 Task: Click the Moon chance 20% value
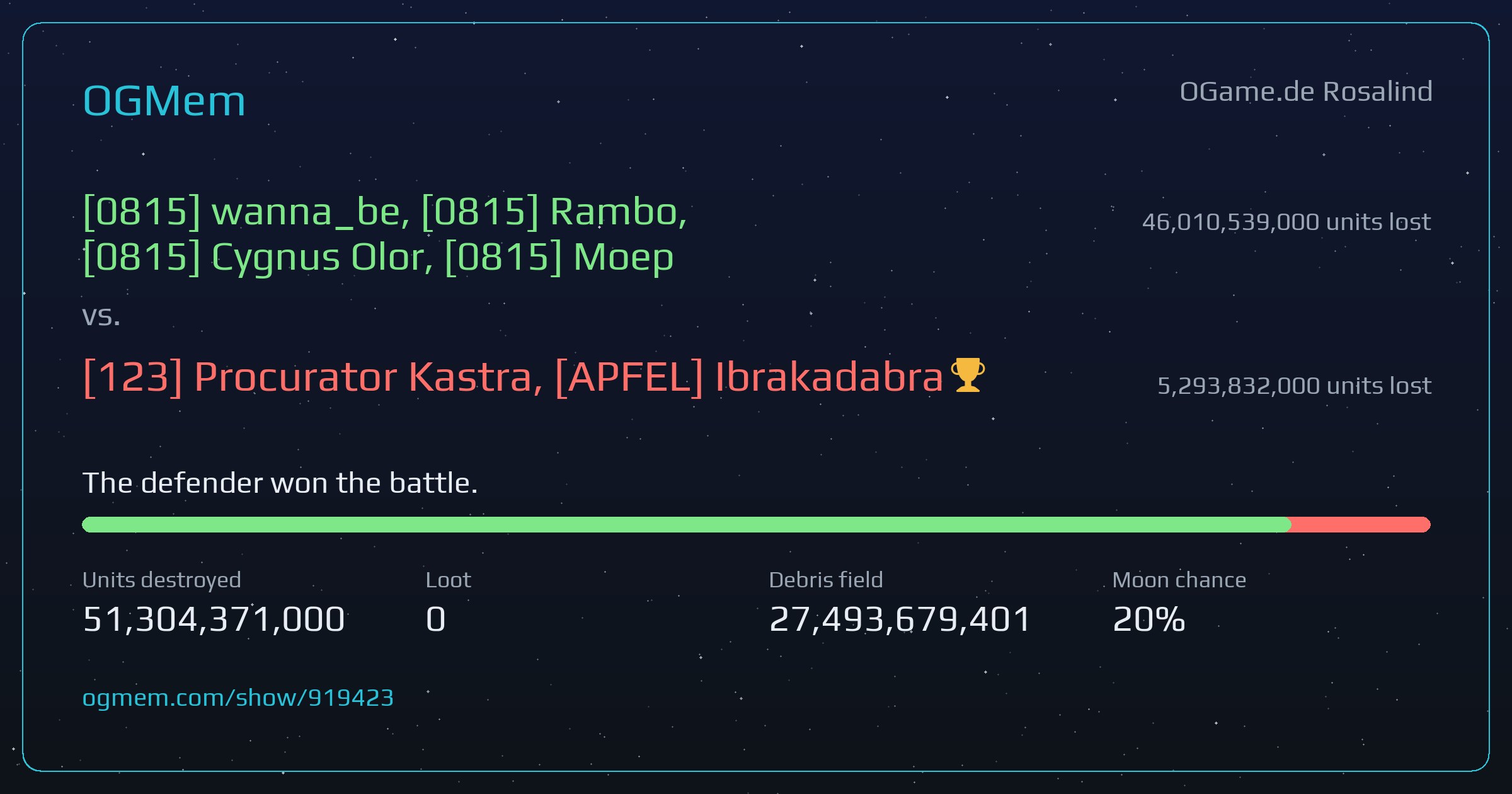pyautogui.click(x=1149, y=619)
